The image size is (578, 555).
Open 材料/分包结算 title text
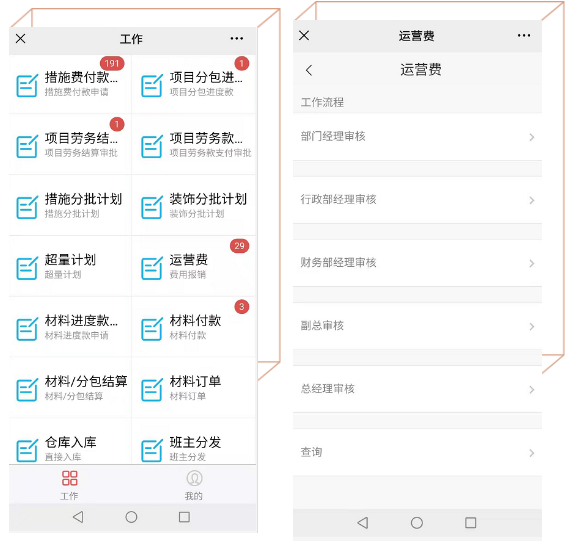[86, 381]
